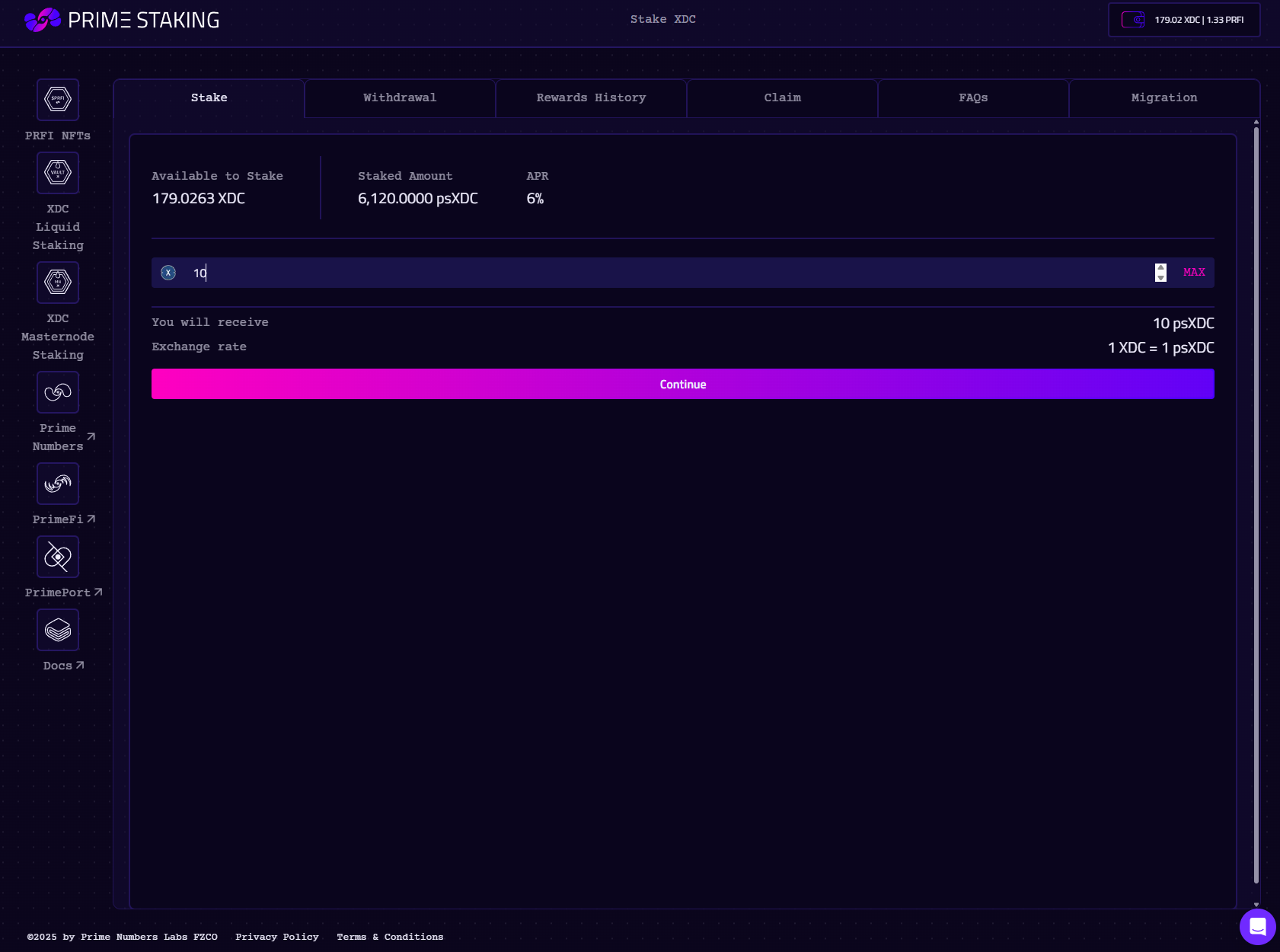Image resolution: width=1280 pixels, height=952 pixels.
Task: Click the 1 XDC = 1 psXDC rate
Action: [1160, 348]
